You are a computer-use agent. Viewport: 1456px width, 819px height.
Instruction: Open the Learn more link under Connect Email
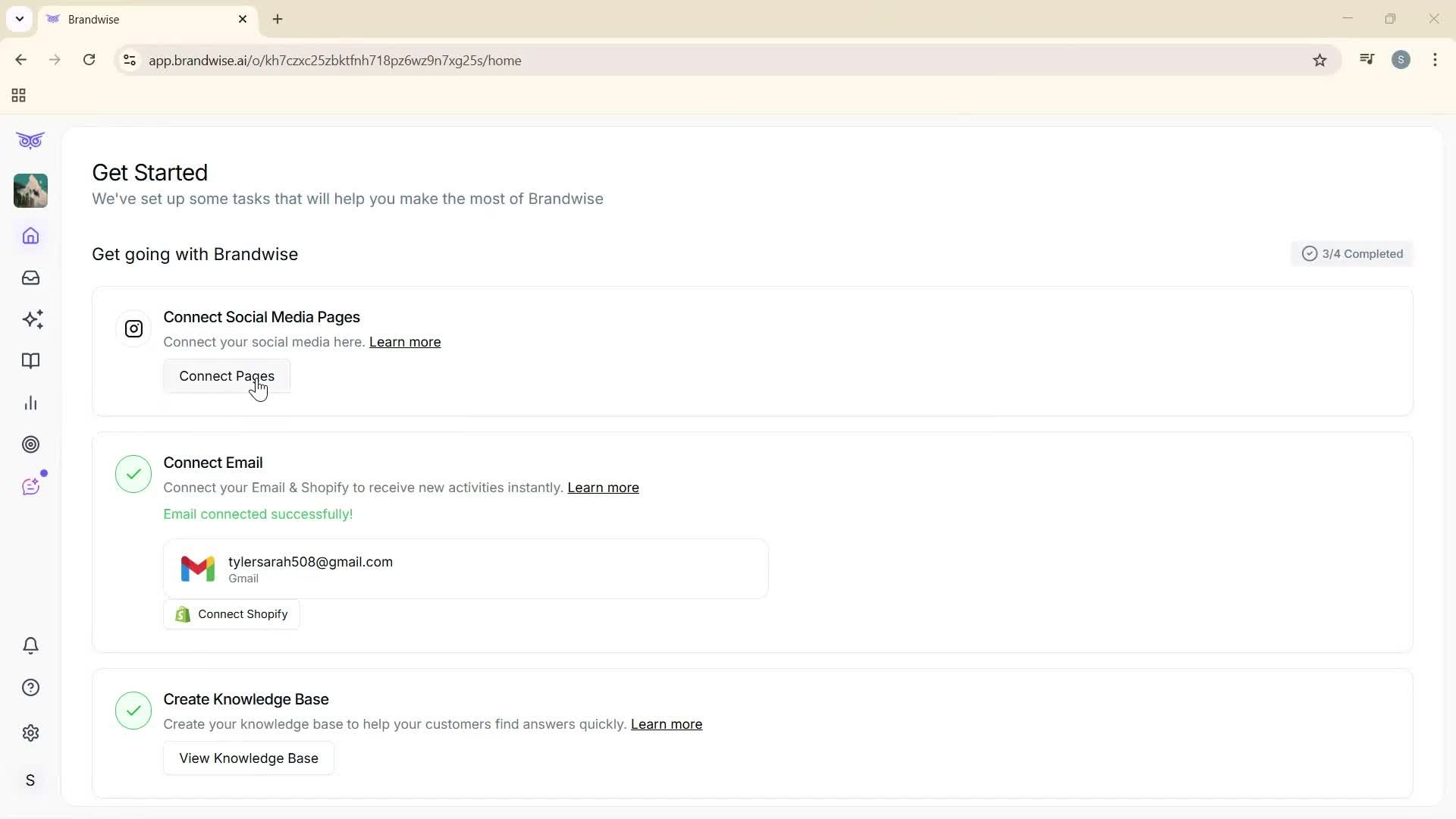603,488
